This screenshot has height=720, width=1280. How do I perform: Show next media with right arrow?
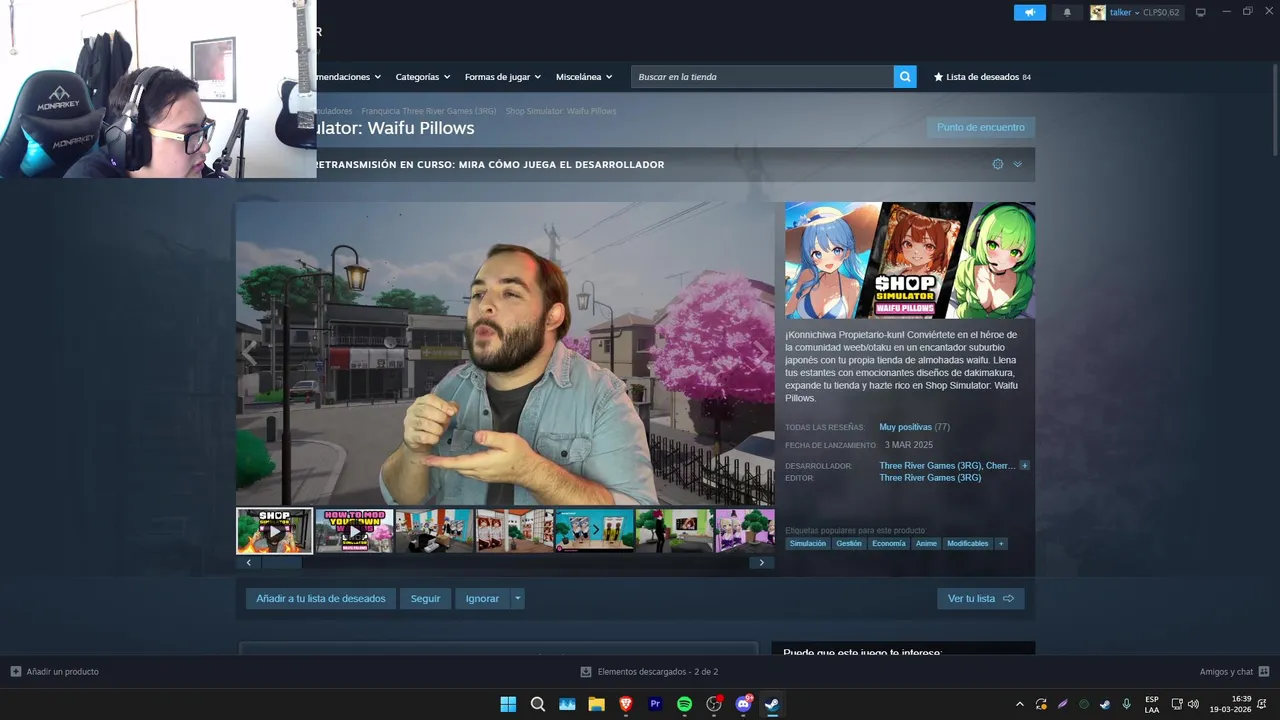760,352
